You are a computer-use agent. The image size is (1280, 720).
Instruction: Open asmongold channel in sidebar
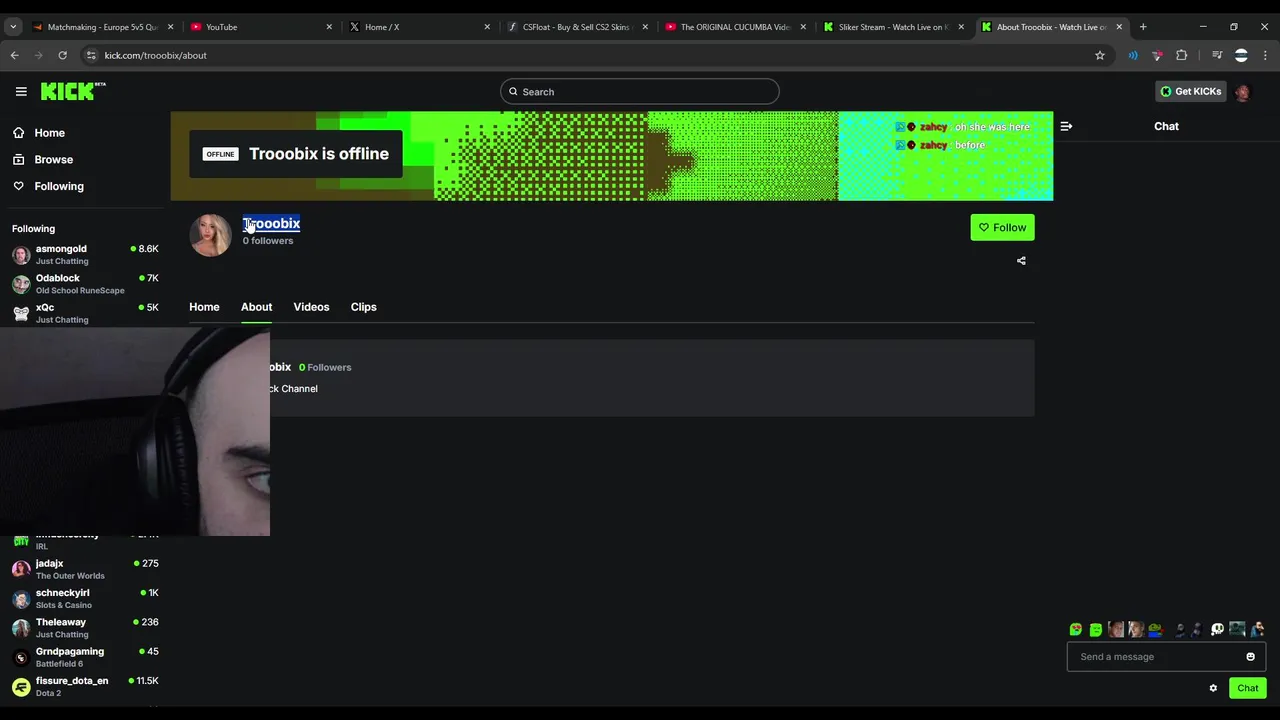[x=84, y=254]
